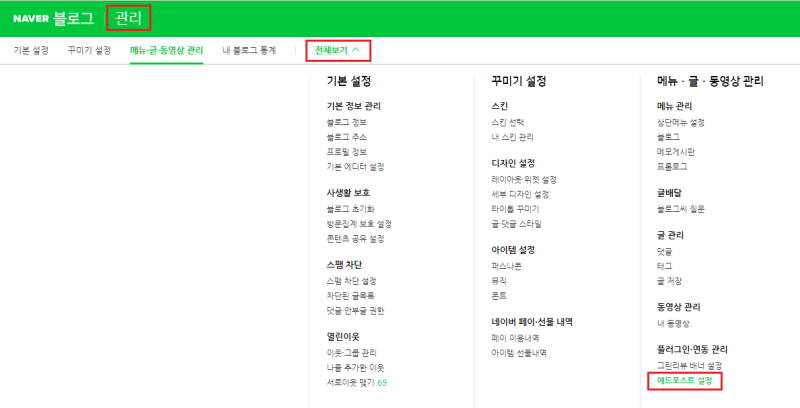Click the 블로그 logo text
This screenshot has height=408, width=800.
pos(73,18)
